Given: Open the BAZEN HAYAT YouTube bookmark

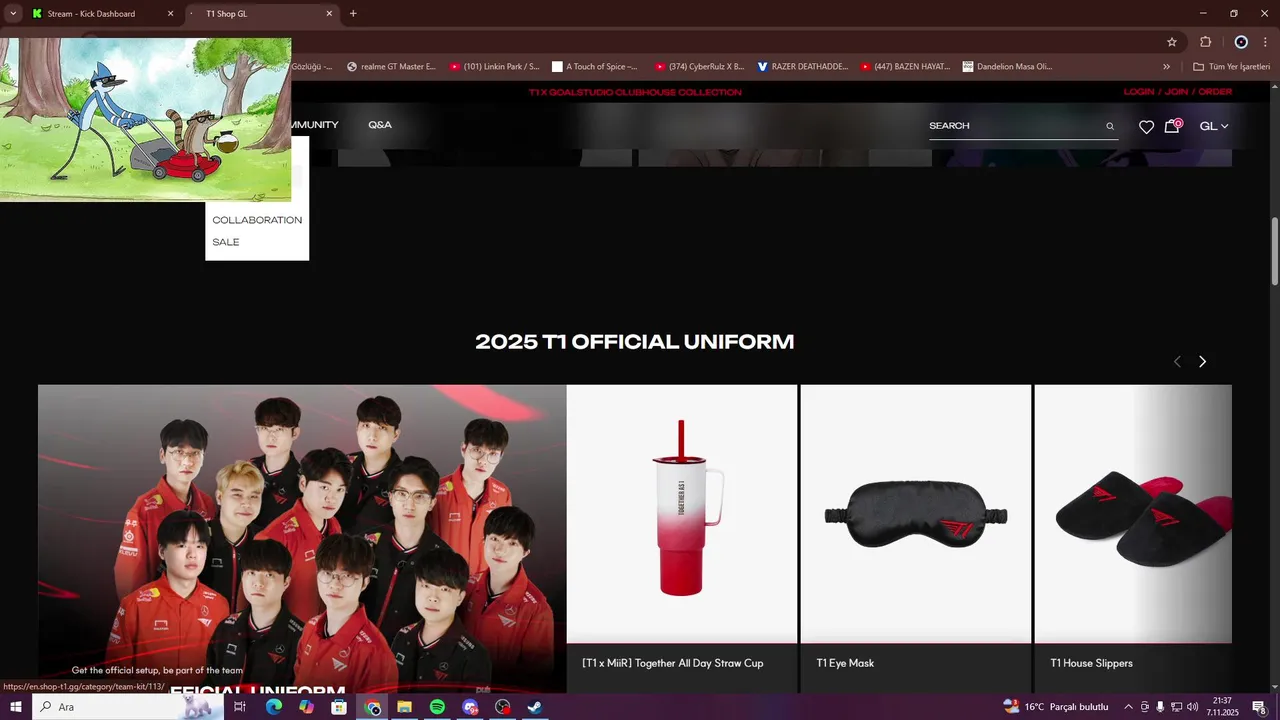Looking at the screenshot, I should pyautogui.click(x=906, y=67).
